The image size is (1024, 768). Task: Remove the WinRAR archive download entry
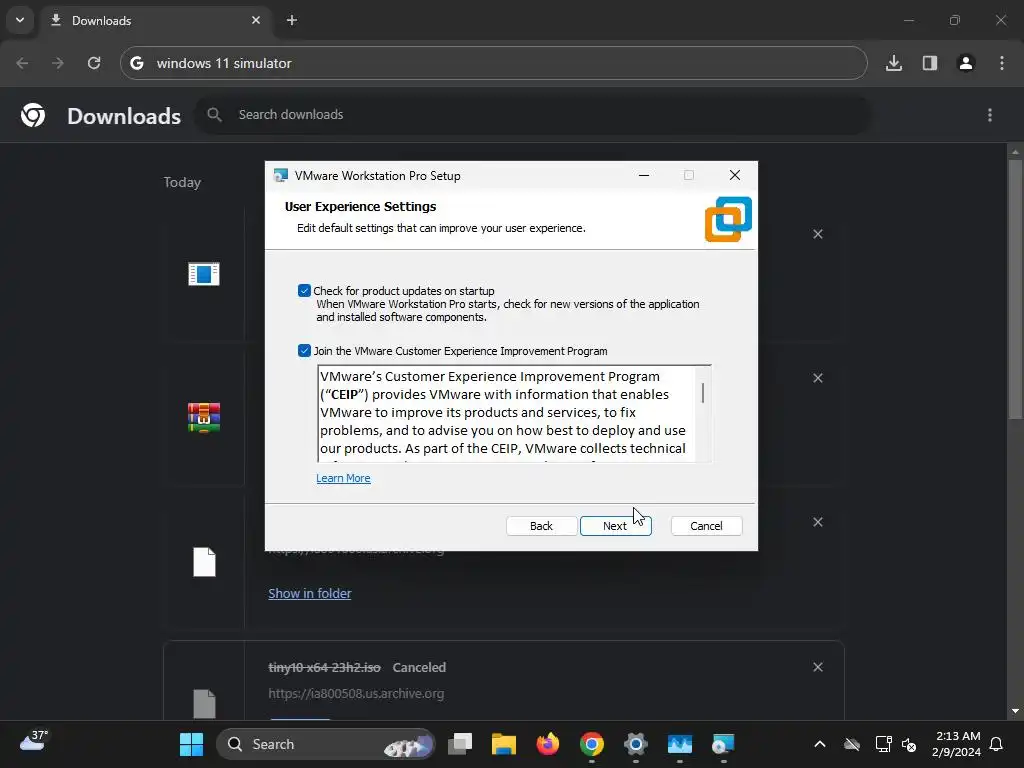[818, 378]
